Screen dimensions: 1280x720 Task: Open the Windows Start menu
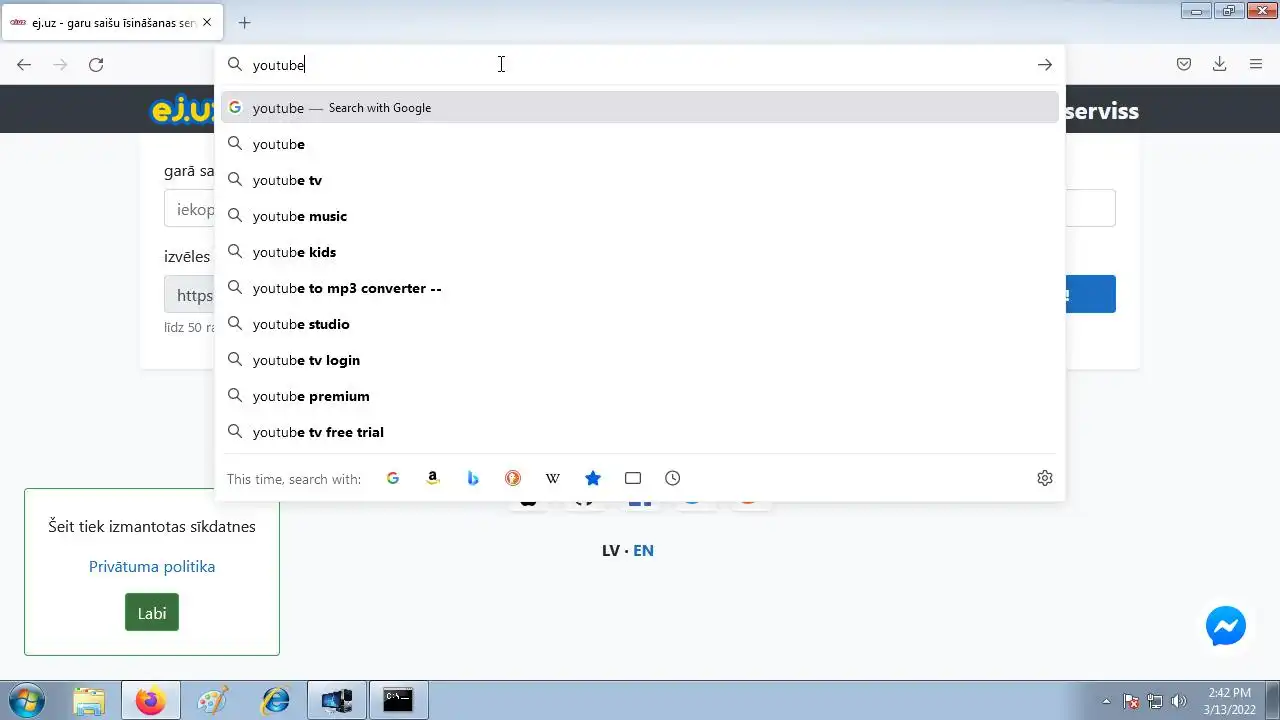tap(27, 701)
